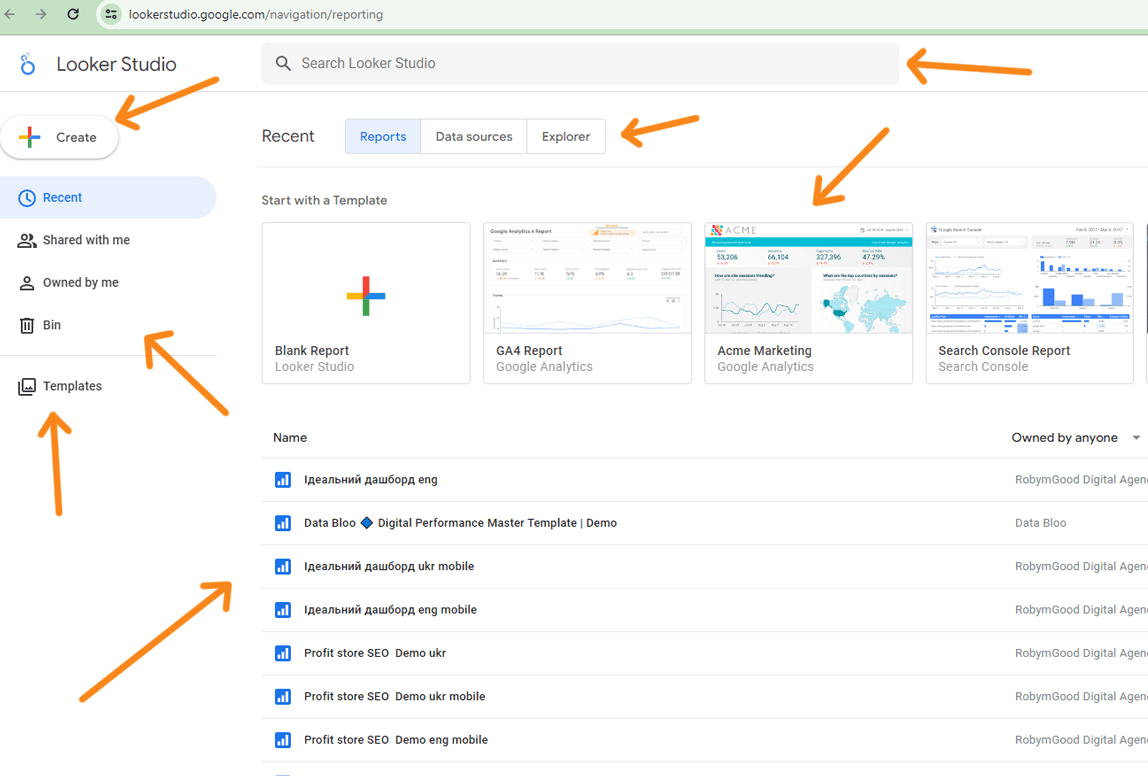Click Search Console Report title text
The image size is (1148, 776).
coord(1004,351)
